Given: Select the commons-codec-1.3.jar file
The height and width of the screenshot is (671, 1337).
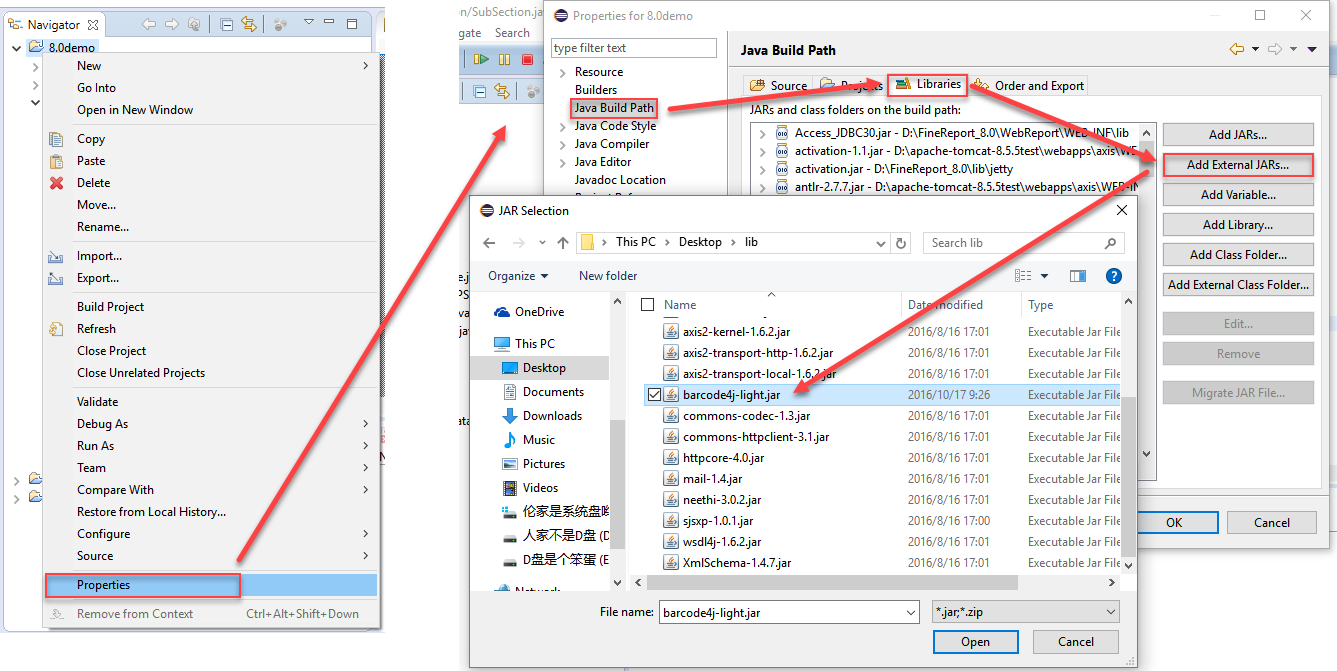Looking at the screenshot, I should (746, 416).
